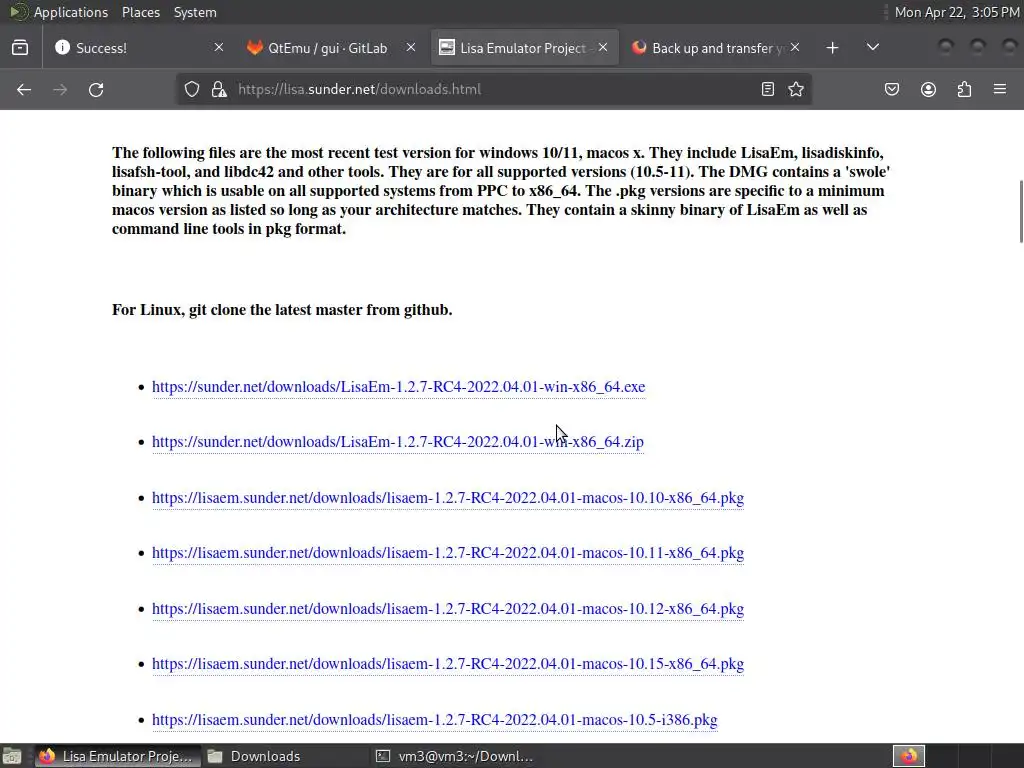Open the Places menu

(140, 12)
